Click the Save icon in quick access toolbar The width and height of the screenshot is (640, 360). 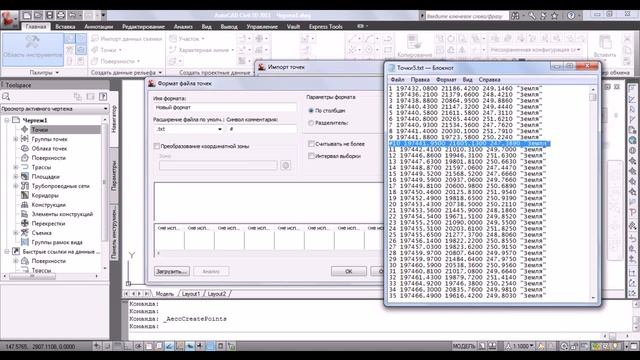tap(49, 16)
